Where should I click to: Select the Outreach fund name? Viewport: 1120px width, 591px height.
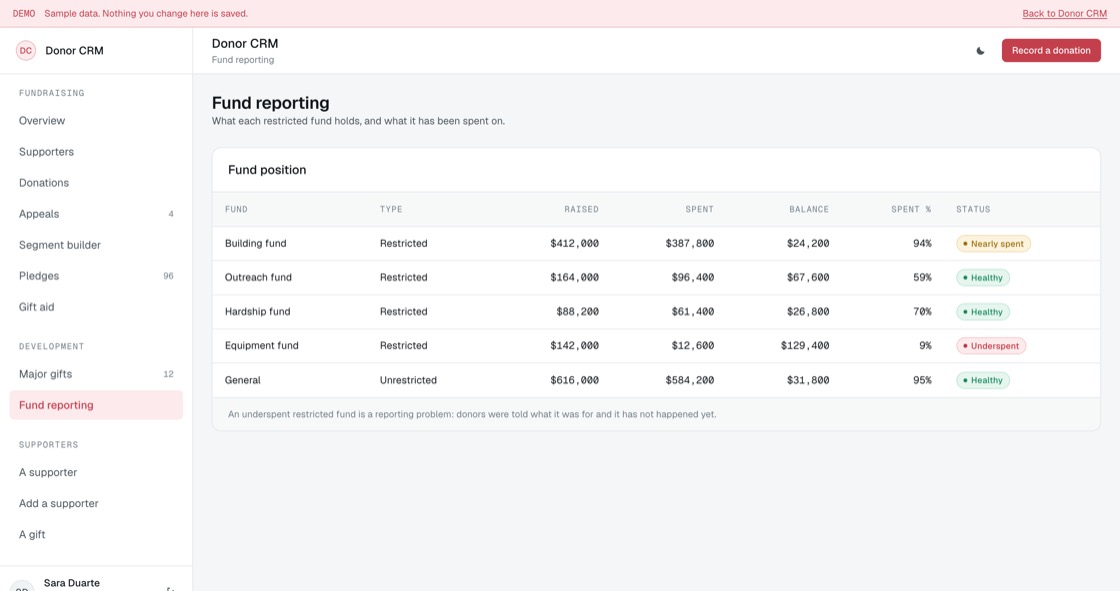tap(259, 277)
